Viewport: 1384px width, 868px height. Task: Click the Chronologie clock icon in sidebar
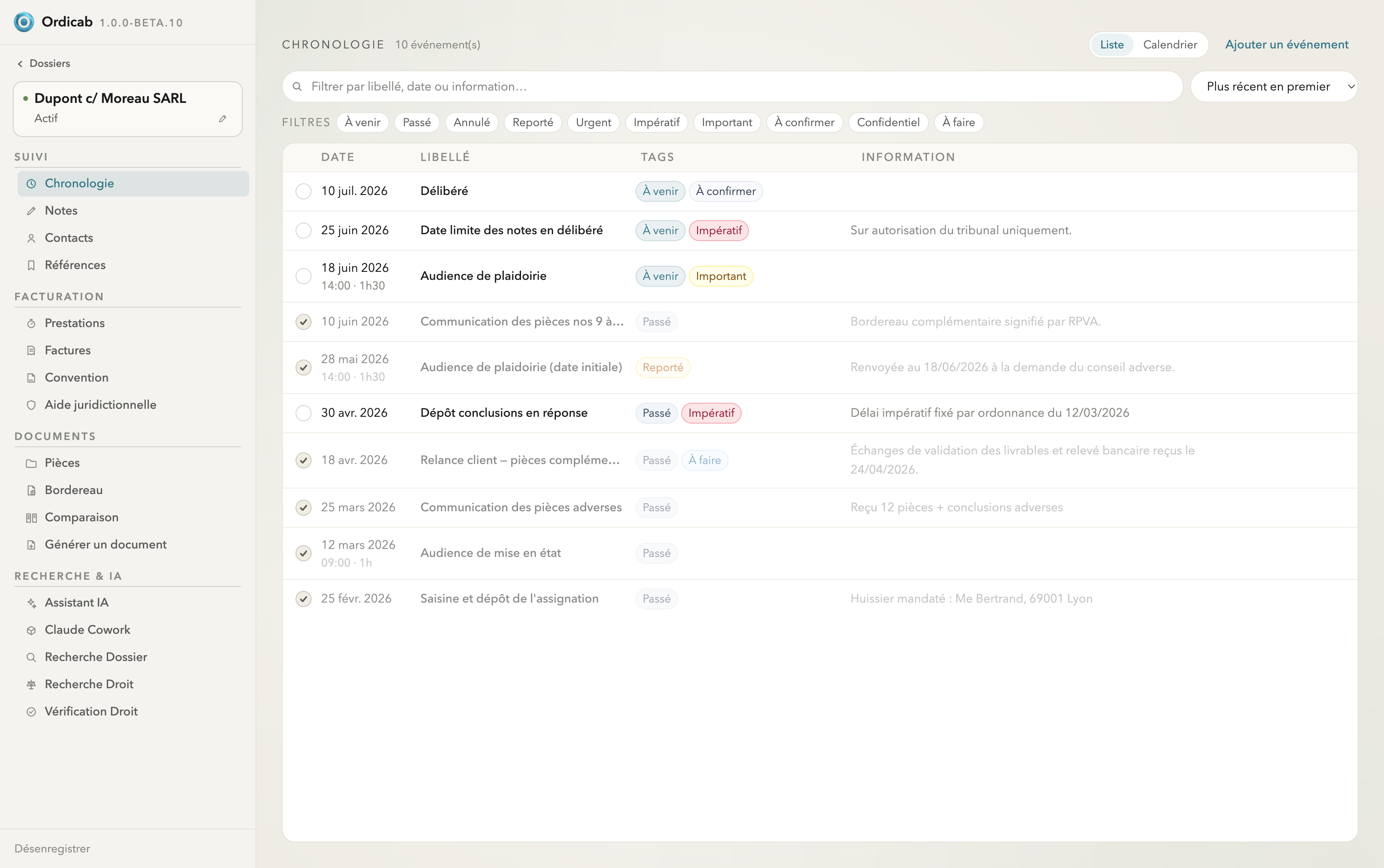click(32, 184)
